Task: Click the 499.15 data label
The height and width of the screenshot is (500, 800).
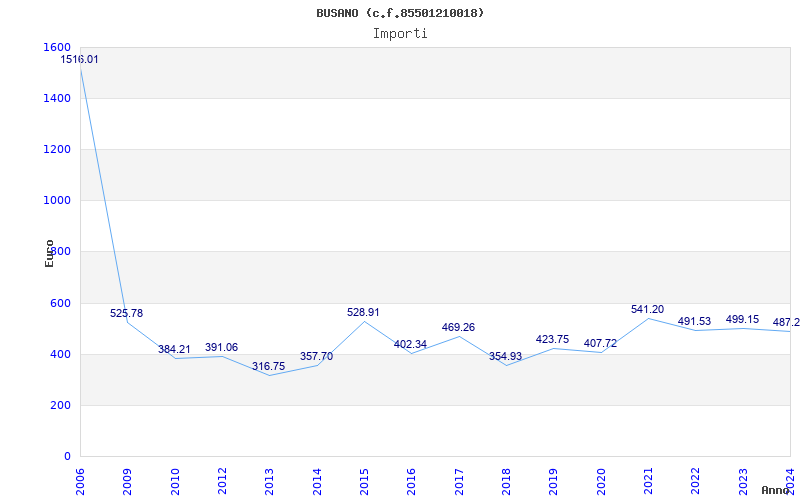Action: click(742, 319)
